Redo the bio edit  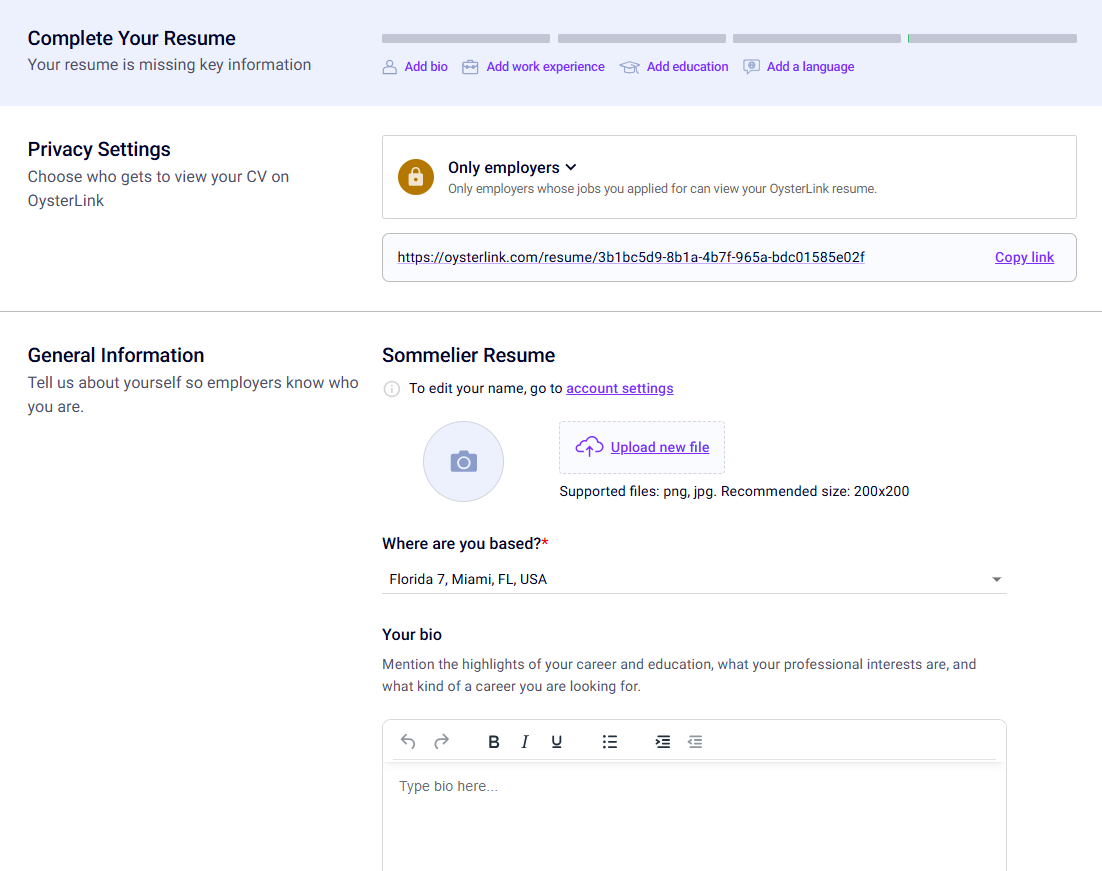(441, 741)
